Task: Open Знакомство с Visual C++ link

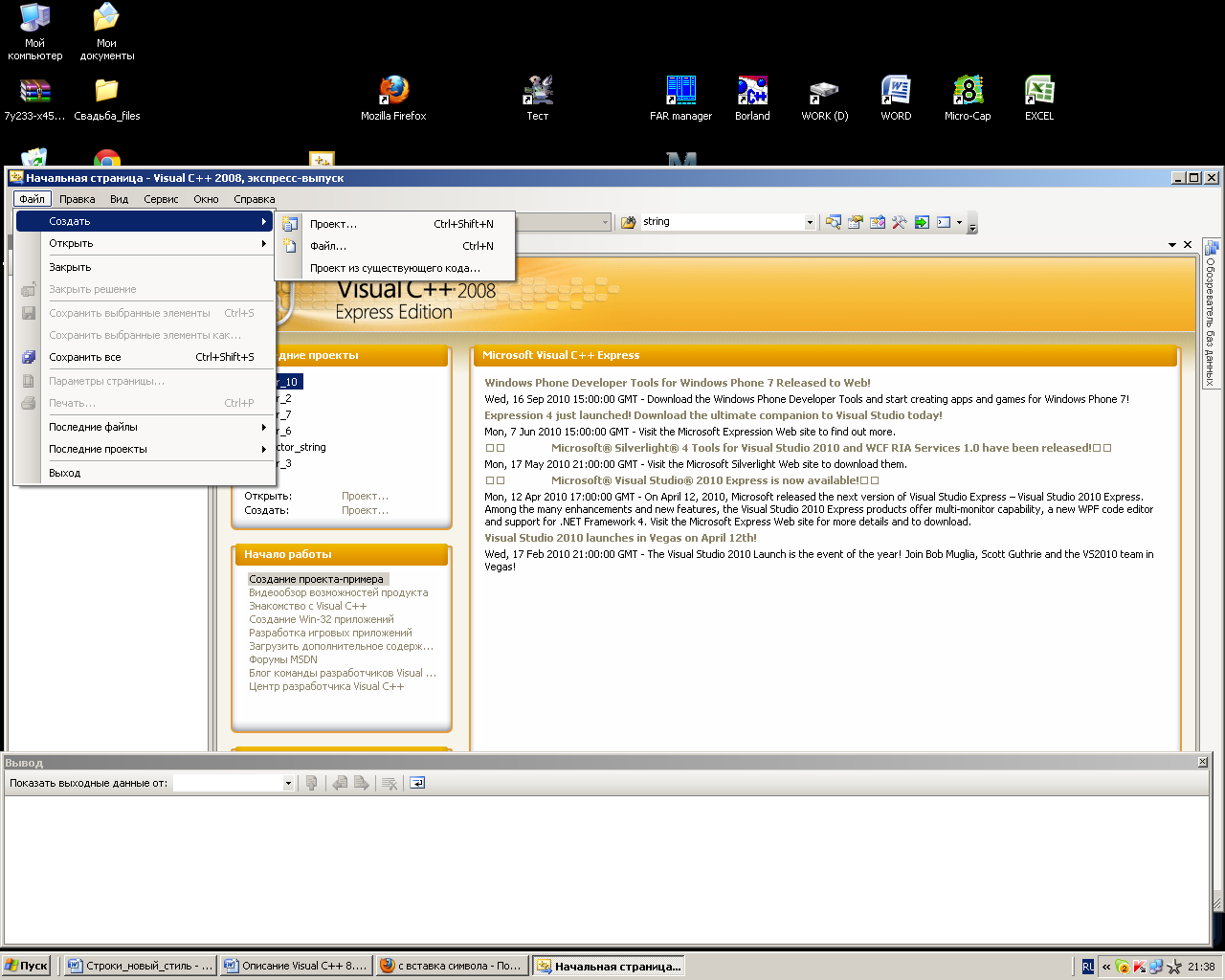Action: 308,606
